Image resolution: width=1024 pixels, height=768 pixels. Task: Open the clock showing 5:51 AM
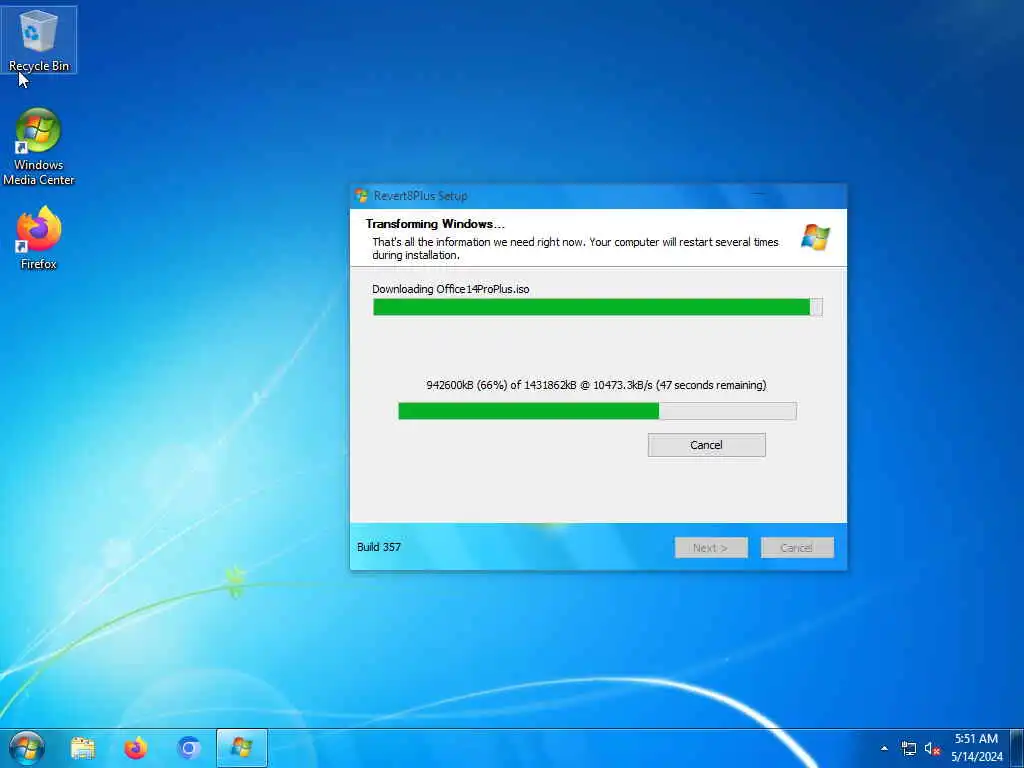[976, 739]
